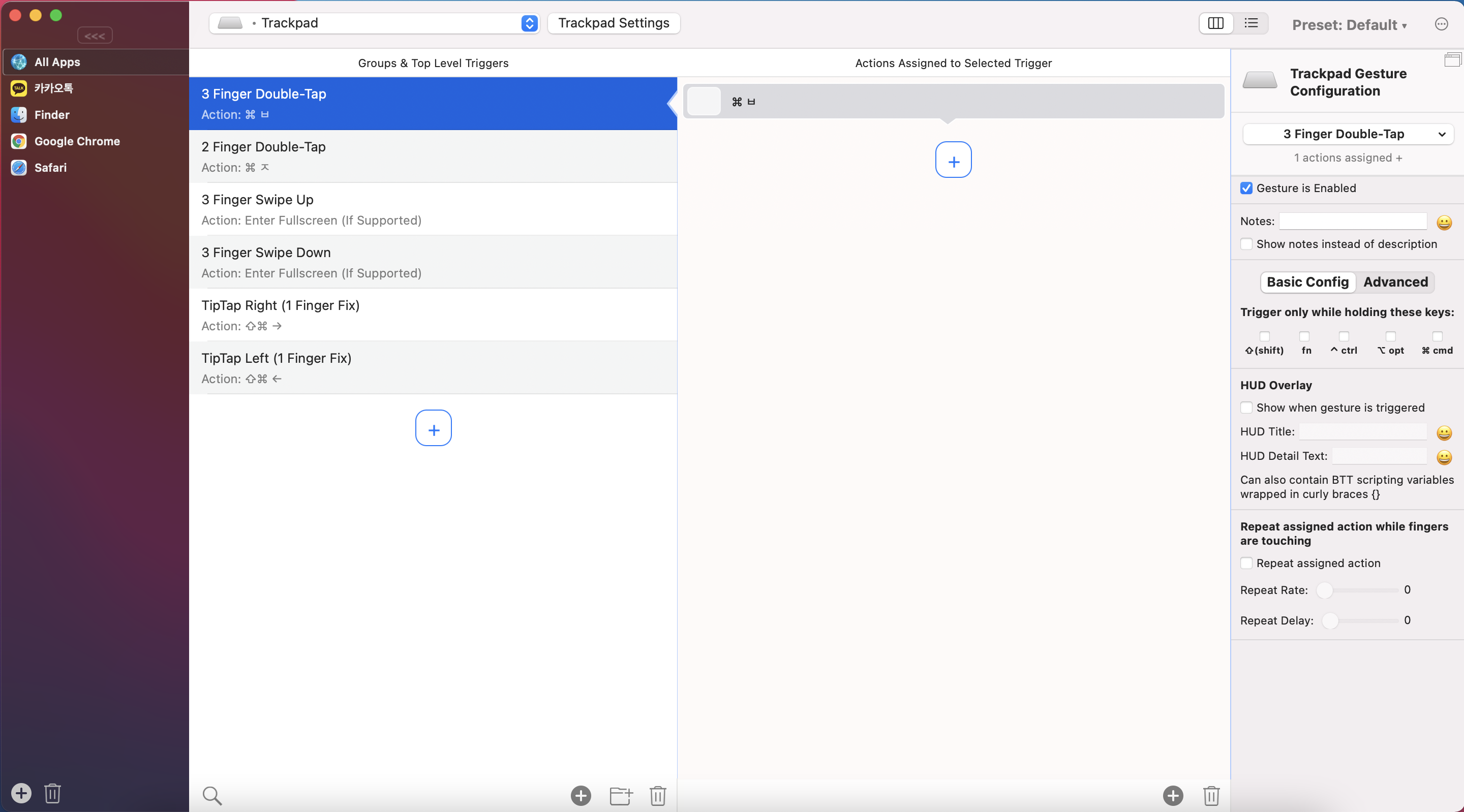Select All Apps globe icon in sidebar
Viewport: 1464px width, 812px height.
click(x=19, y=62)
